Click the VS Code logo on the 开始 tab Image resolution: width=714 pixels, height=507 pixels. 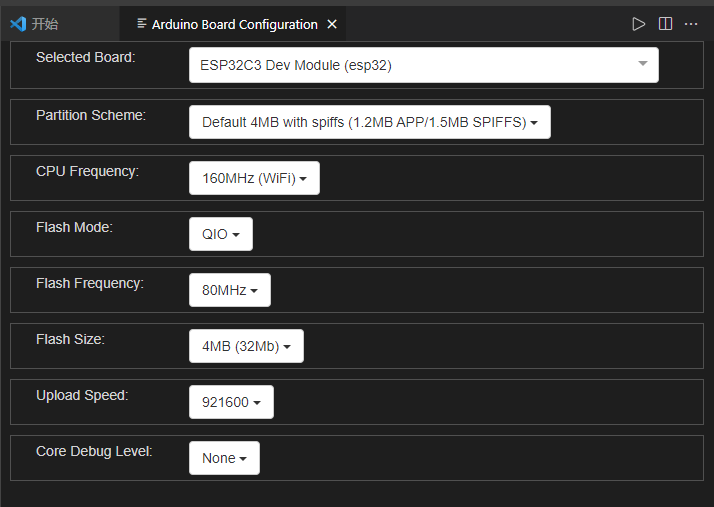(18, 24)
